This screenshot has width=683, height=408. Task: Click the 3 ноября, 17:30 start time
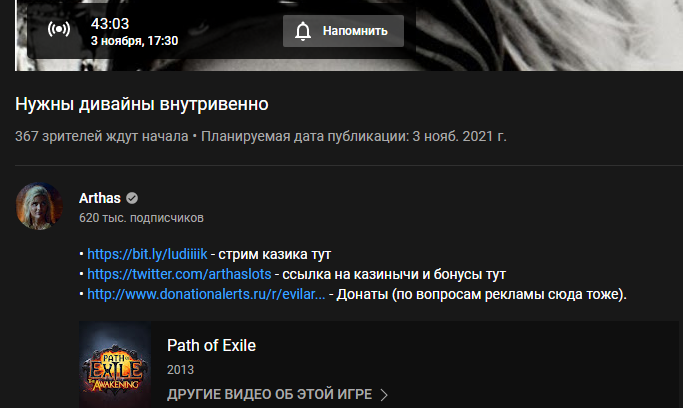[134, 41]
